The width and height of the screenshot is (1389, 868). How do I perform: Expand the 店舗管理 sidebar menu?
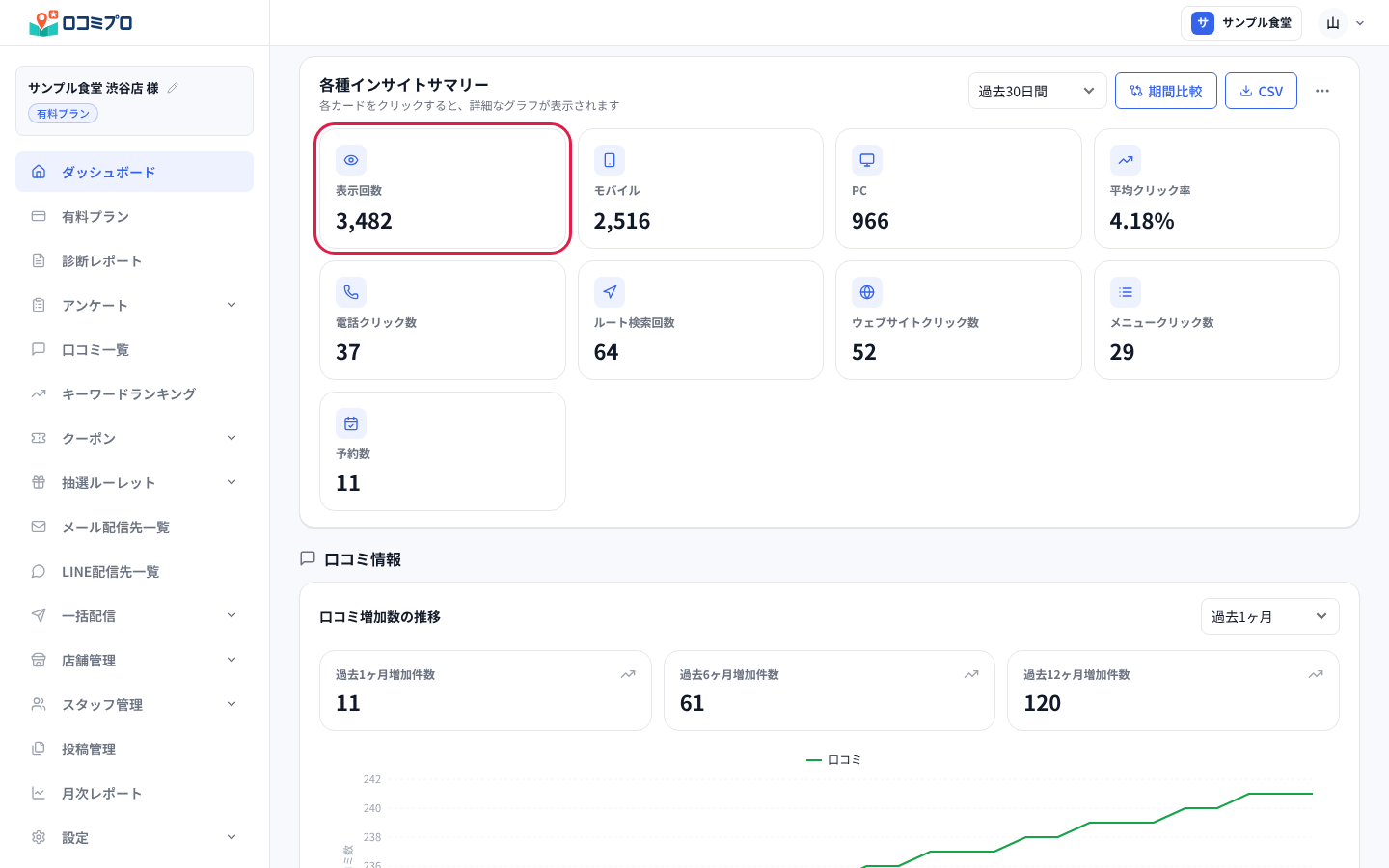[134, 660]
